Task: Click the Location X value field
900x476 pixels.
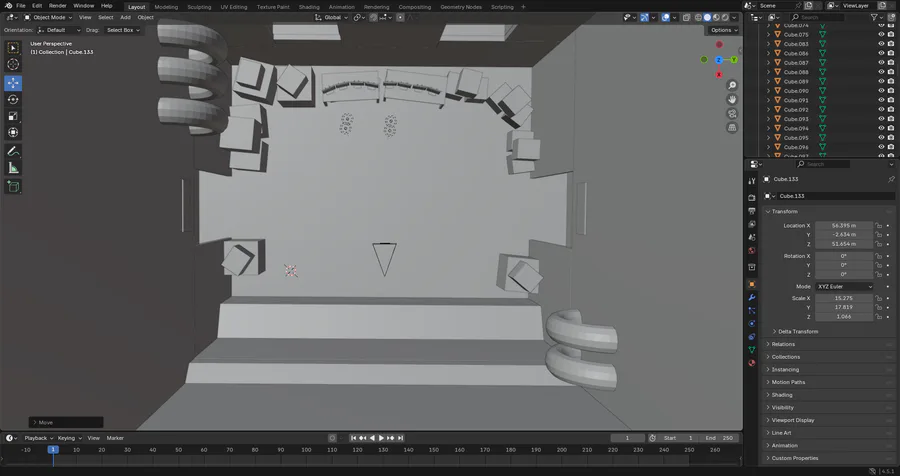Action: [844, 226]
